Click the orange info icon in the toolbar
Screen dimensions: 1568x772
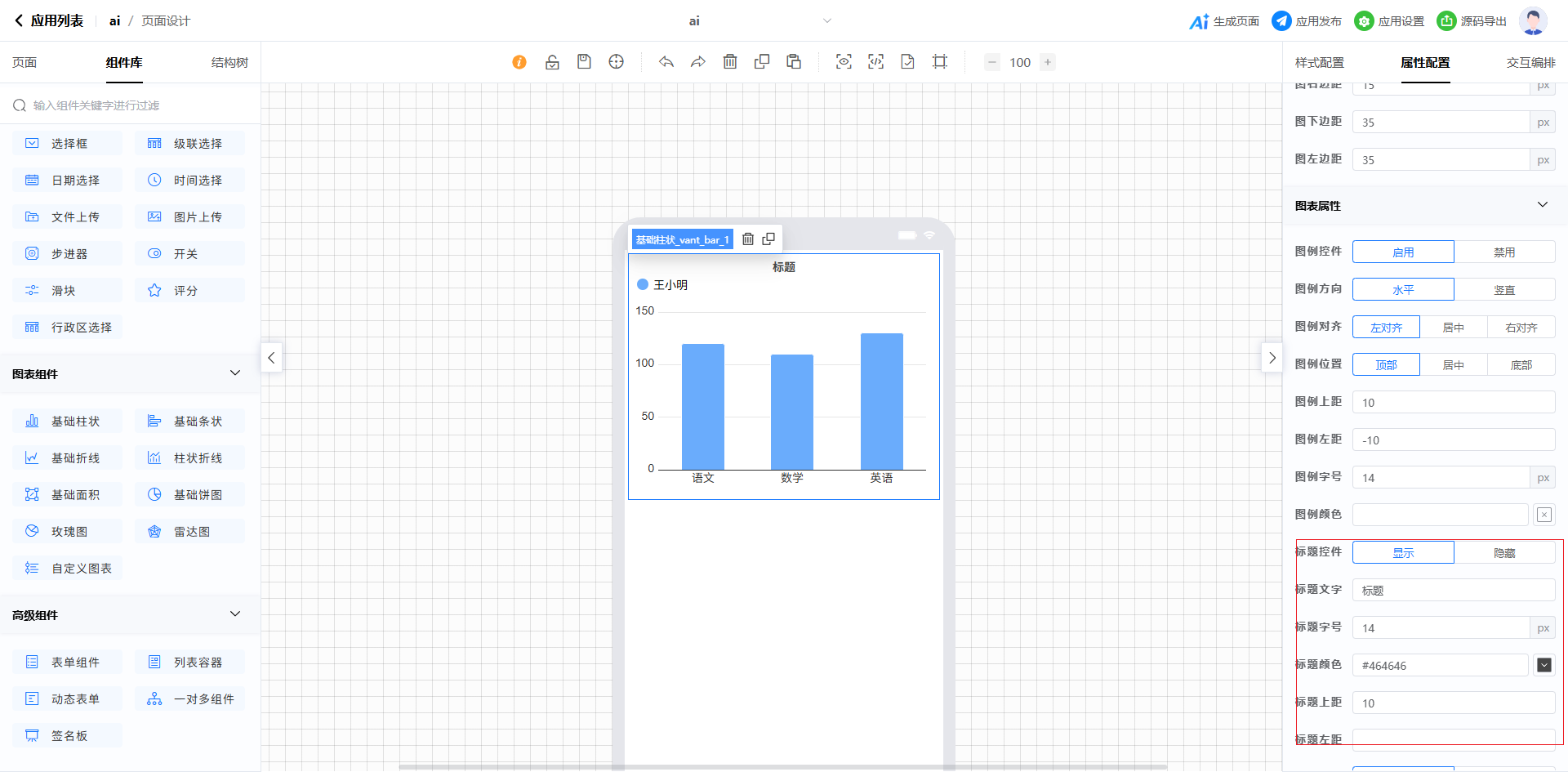[x=519, y=62]
